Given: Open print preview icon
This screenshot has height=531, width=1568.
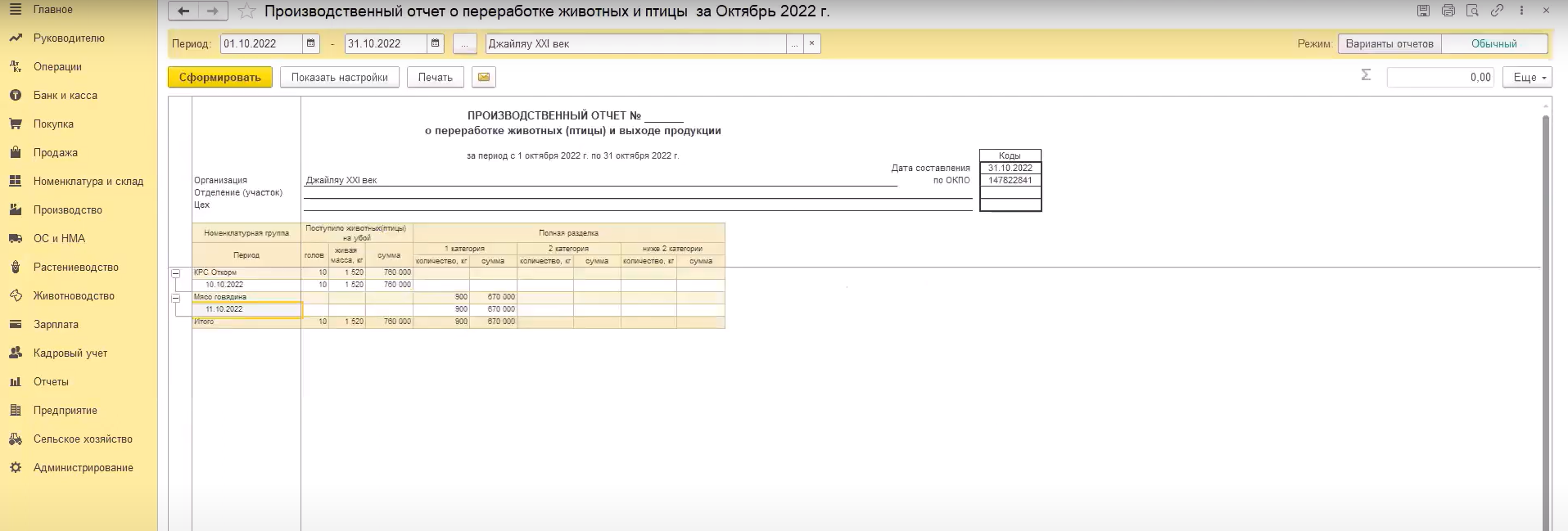Looking at the screenshot, I should pyautogui.click(x=1472, y=11).
